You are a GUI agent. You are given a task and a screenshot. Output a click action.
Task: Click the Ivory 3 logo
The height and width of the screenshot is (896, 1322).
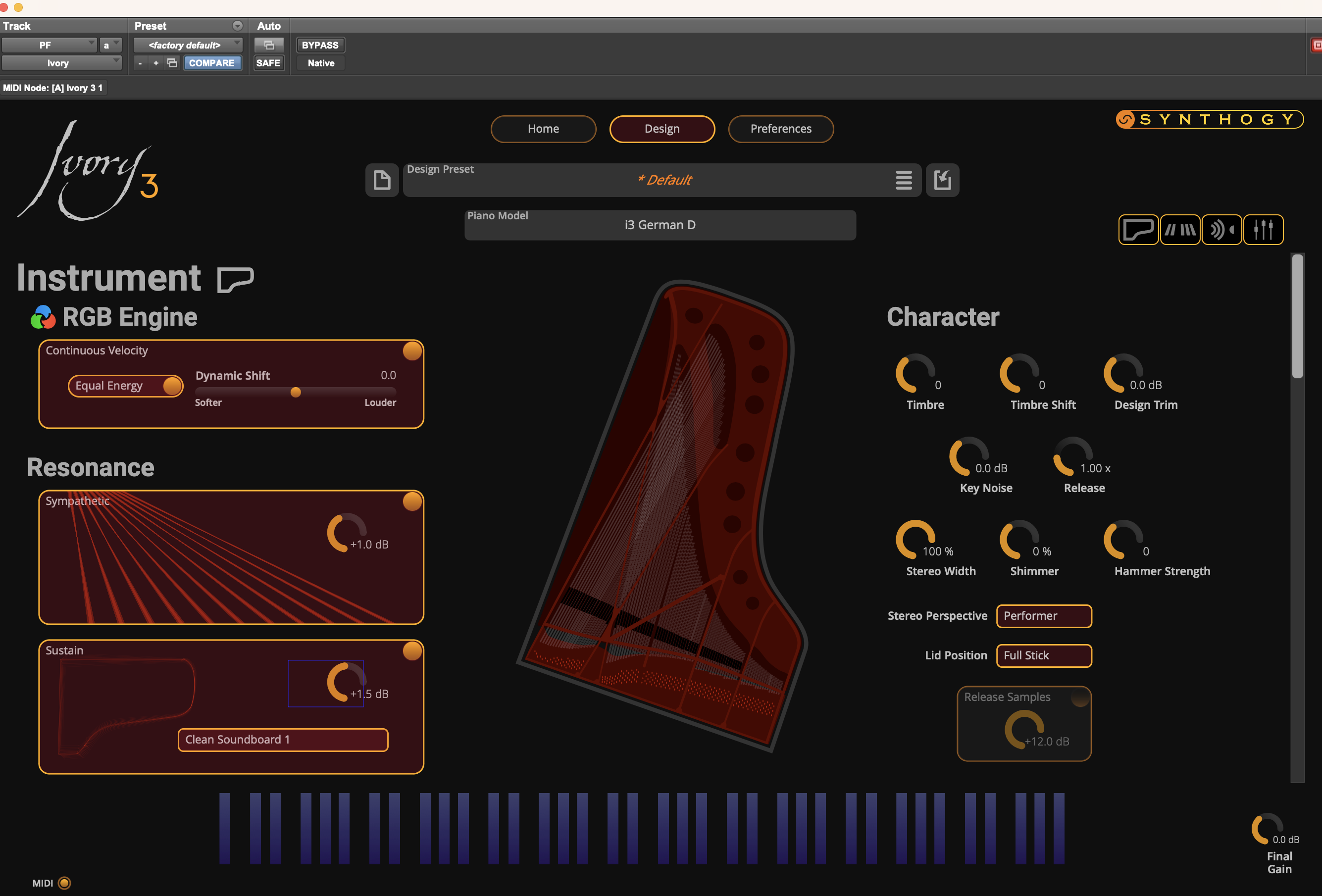tap(88, 171)
